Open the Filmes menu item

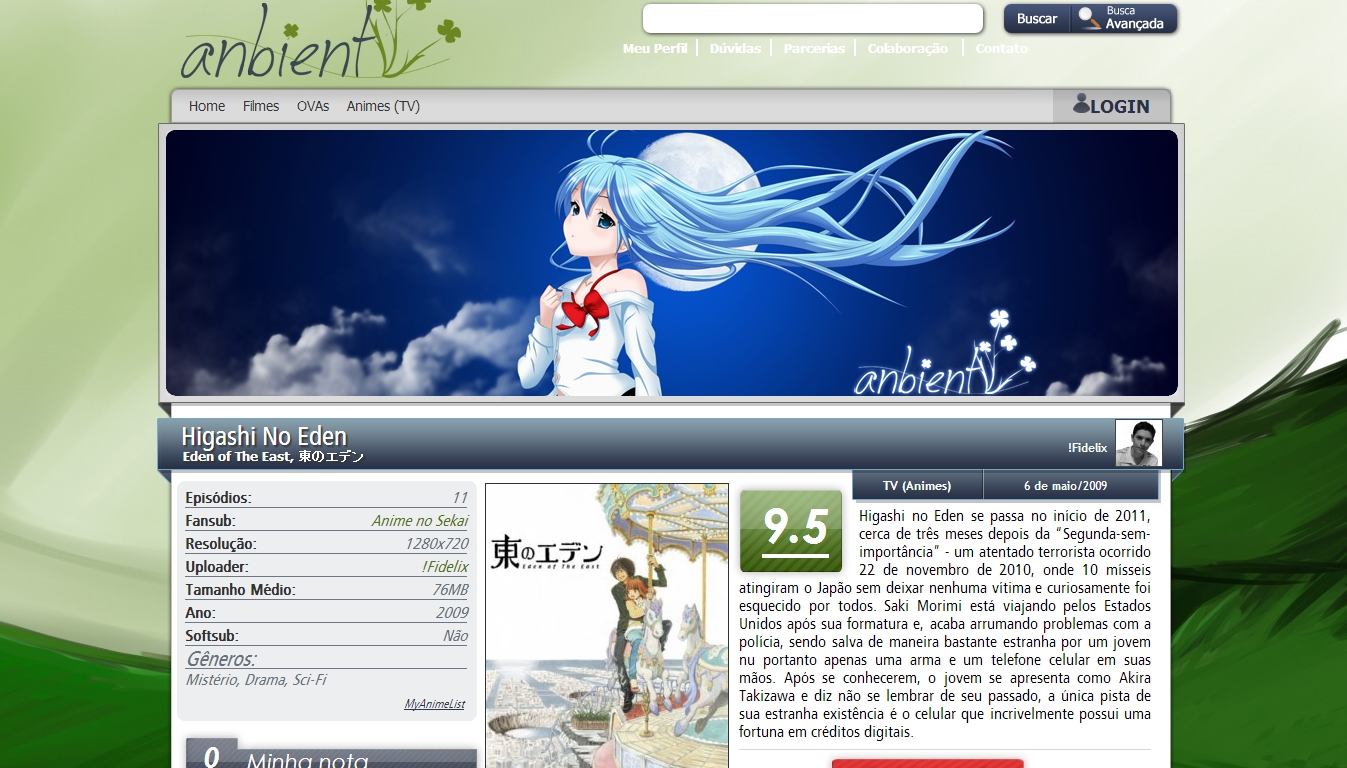pos(261,106)
